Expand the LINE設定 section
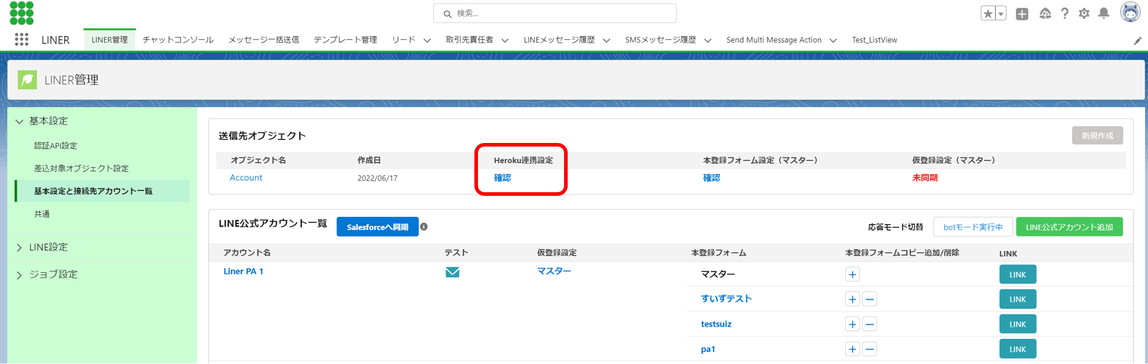Screen dimensions: 1148x364 pyautogui.click(x=47, y=247)
